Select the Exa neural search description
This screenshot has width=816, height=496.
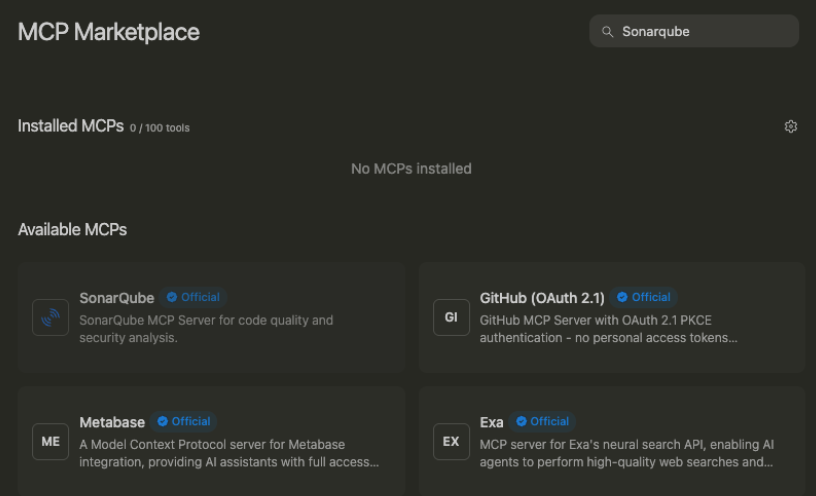tap(627, 453)
